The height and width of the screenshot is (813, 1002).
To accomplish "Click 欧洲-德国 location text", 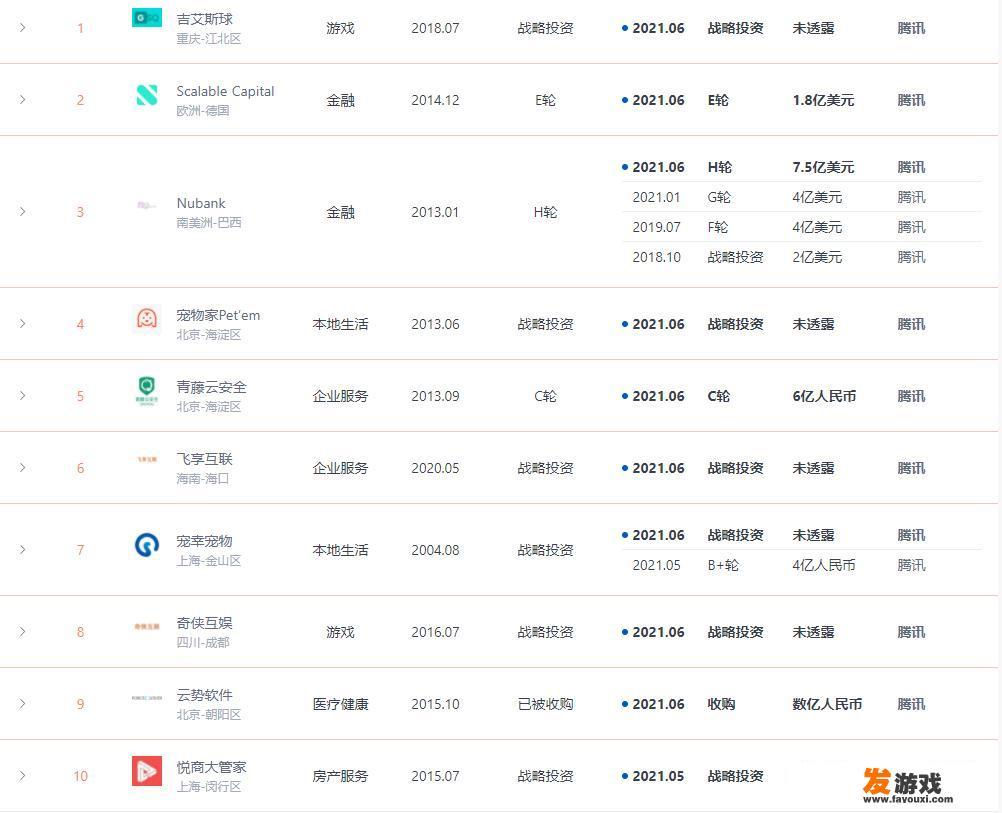I will (x=203, y=111).
